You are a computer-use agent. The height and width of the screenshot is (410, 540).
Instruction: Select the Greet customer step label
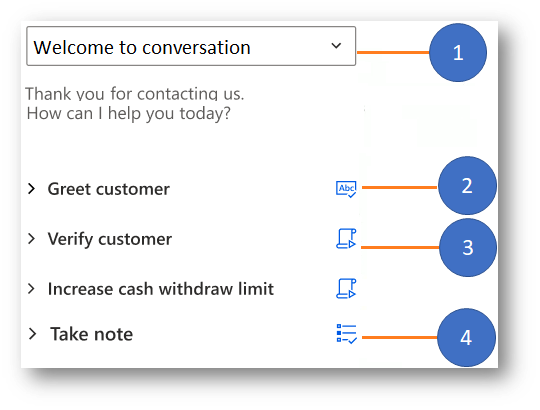coord(108,189)
